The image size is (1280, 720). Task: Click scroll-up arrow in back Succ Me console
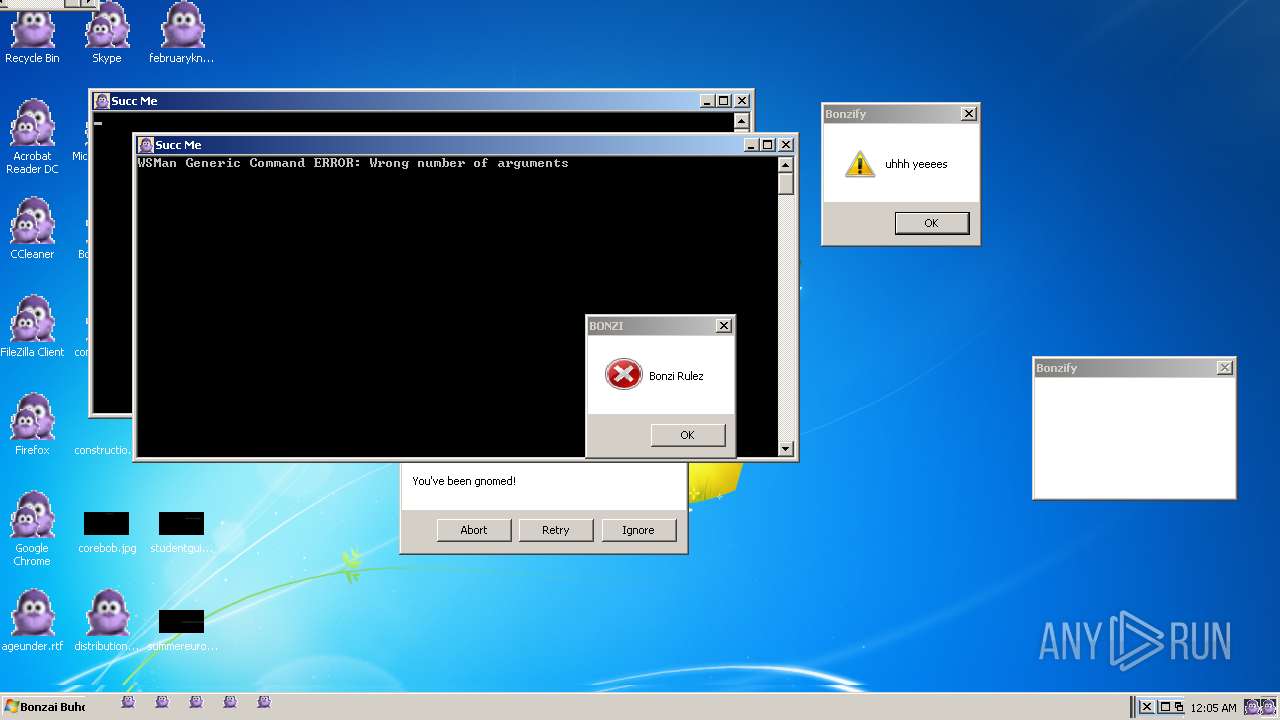741,121
